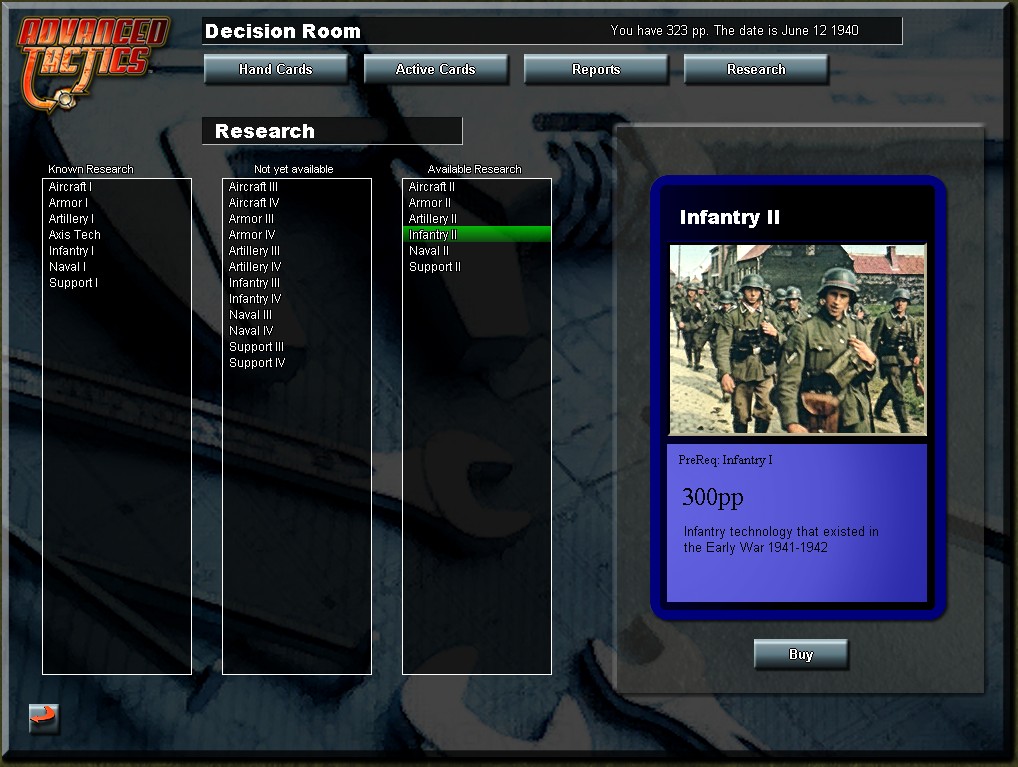Click the red return arrow icon
The width and height of the screenshot is (1018, 767).
coord(44,718)
